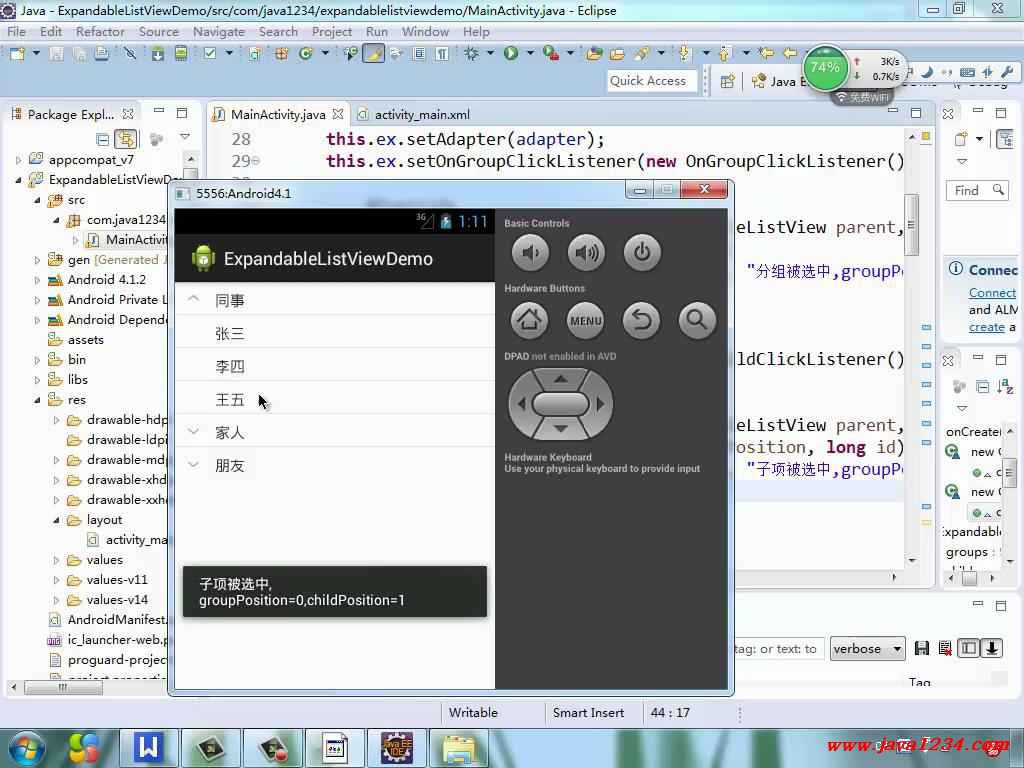1024x768 pixels.
Task: Click the Eclipse Java EE IDE taskbar icon
Action: coord(396,748)
